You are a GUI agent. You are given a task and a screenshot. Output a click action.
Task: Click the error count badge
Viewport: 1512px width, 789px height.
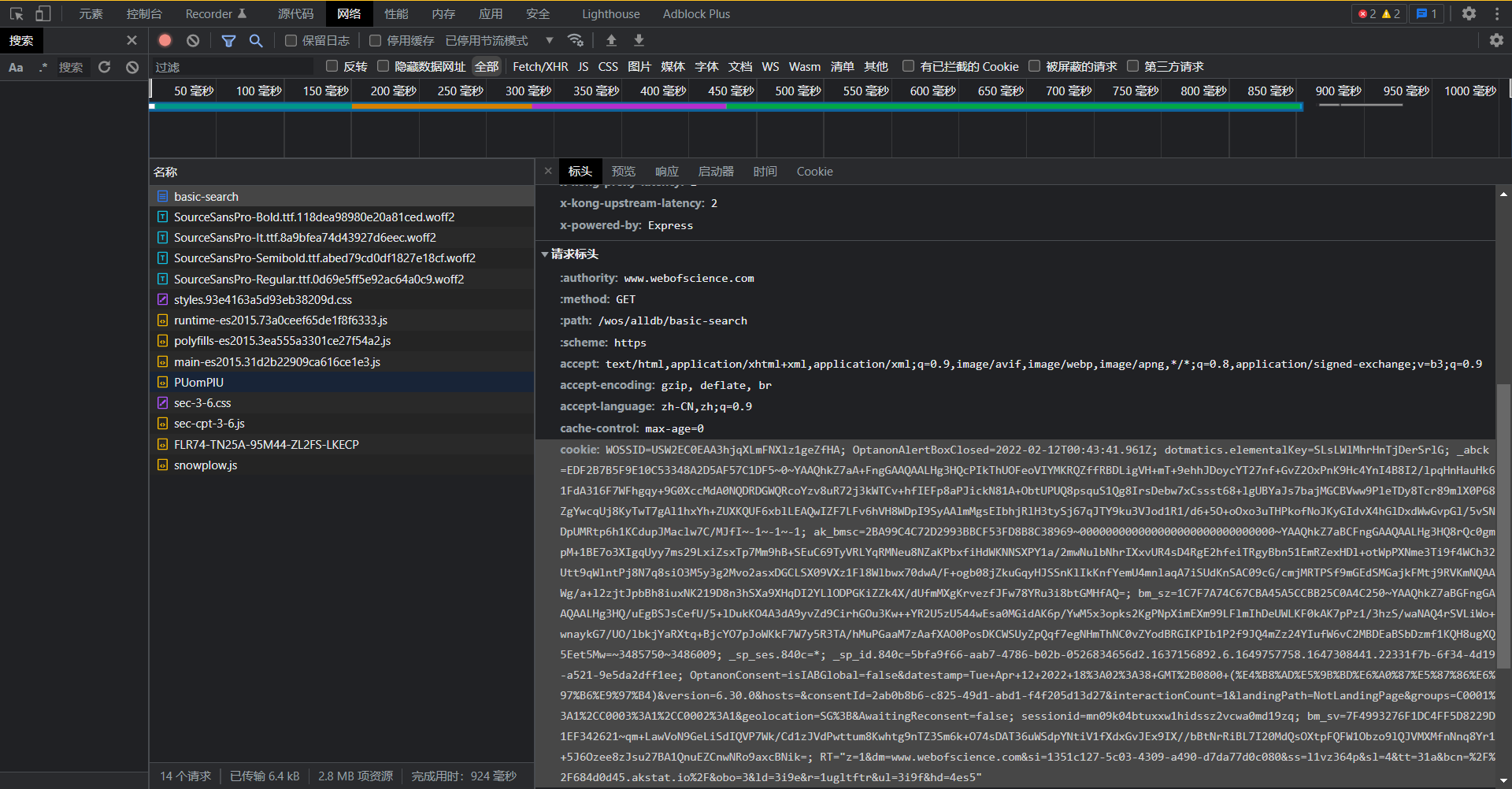[x=1367, y=13]
